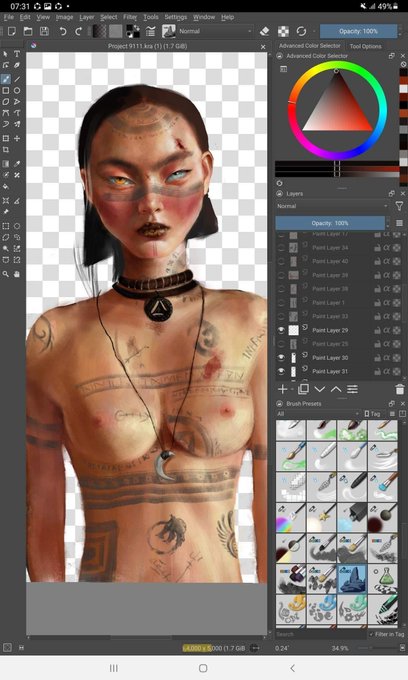Toggle alpha lock on Paint Layer 30
The height and width of the screenshot is (680, 408).
click(387, 357)
